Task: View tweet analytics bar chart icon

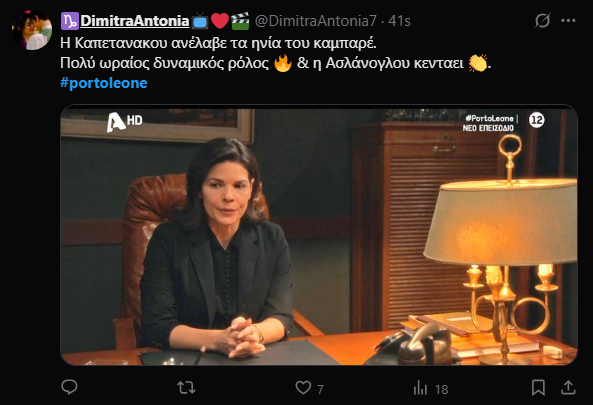Action: [x=420, y=388]
